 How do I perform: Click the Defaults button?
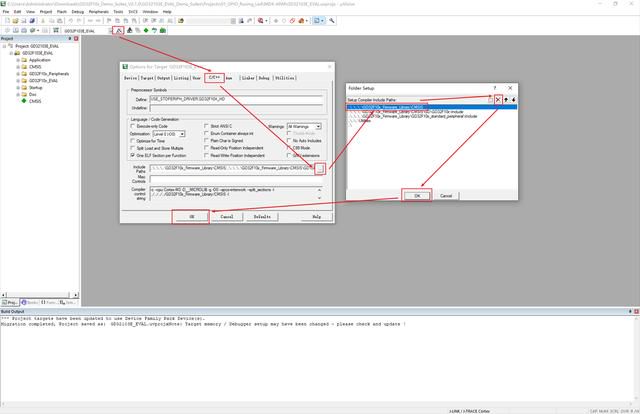tap(262, 217)
